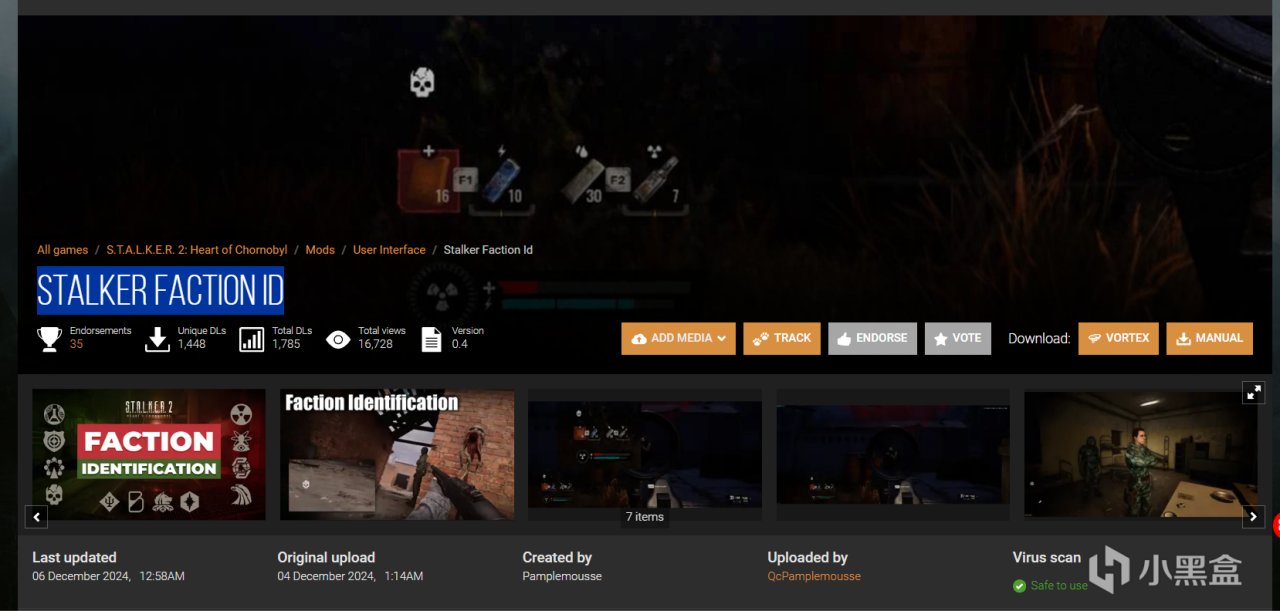Click the Stalker Faction Id breadcrumb text
The image size is (1280, 611).
point(488,250)
